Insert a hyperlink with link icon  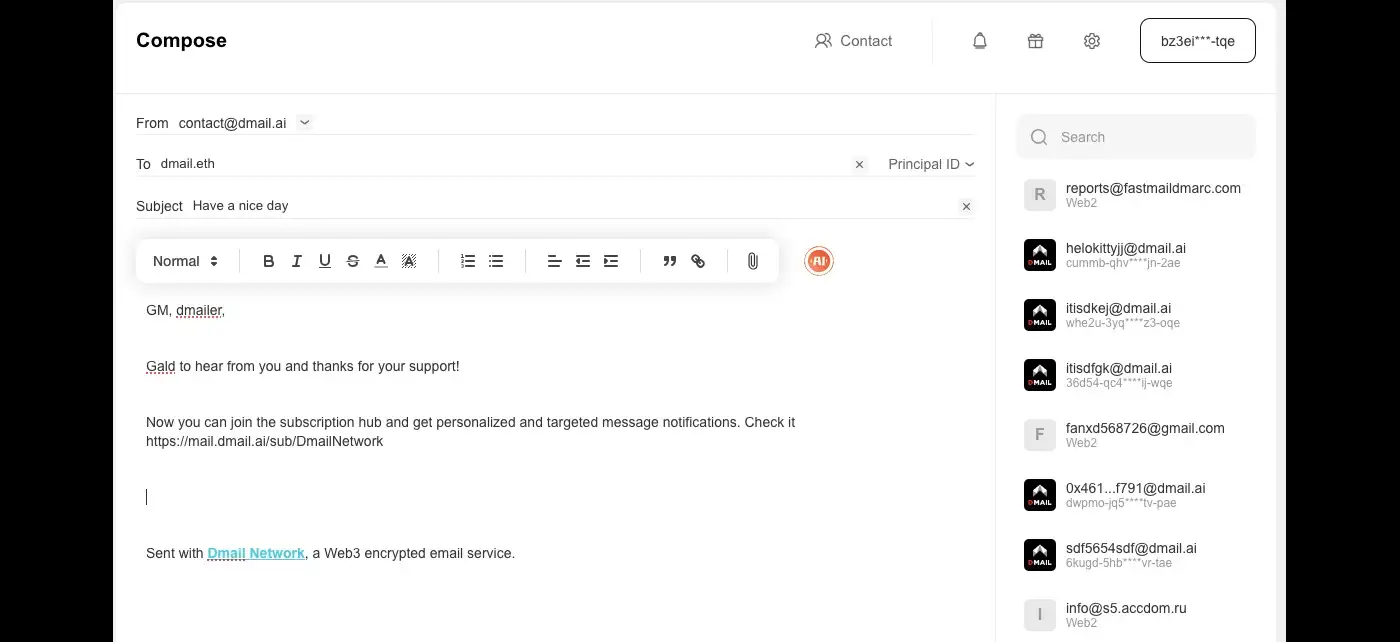pyautogui.click(x=698, y=261)
